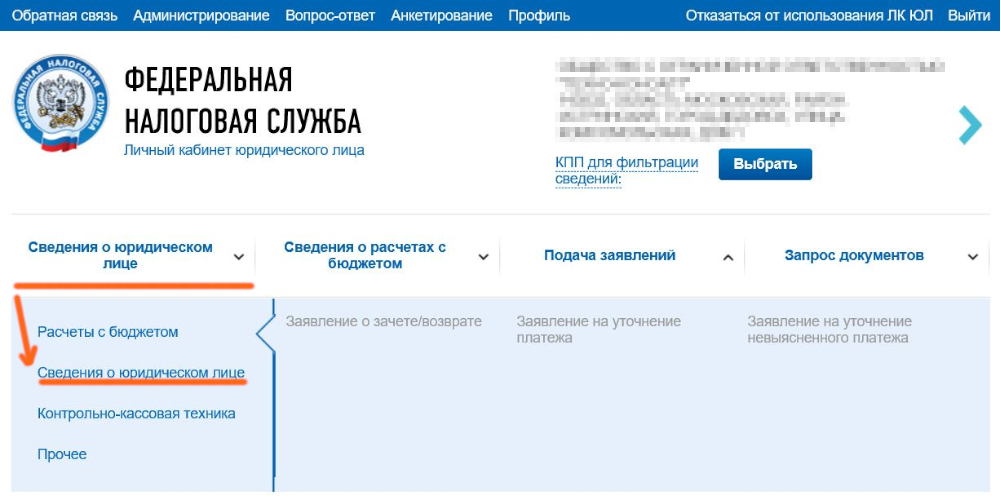The height and width of the screenshot is (501, 1001).
Task: Open the Администрирование section
Action: [201, 15]
